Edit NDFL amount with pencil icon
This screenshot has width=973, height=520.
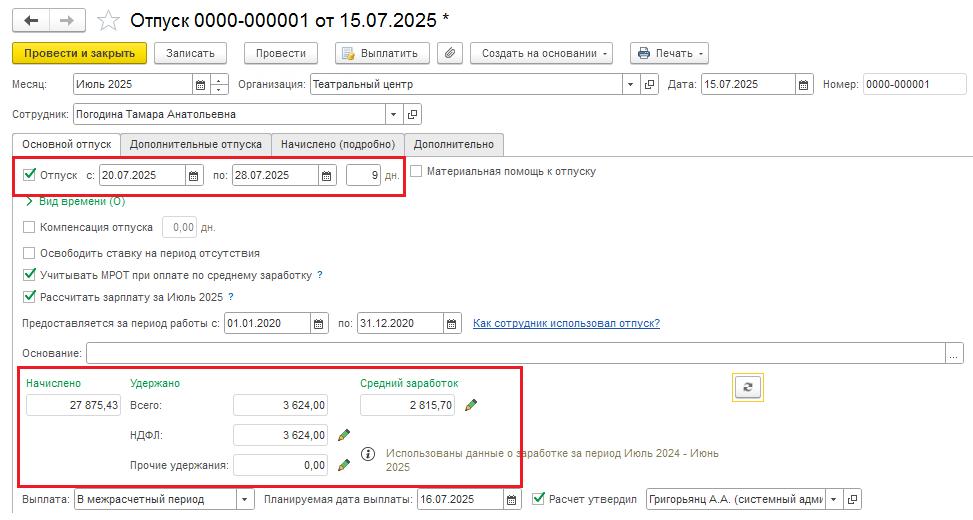pyautogui.click(x=344, y=435)
